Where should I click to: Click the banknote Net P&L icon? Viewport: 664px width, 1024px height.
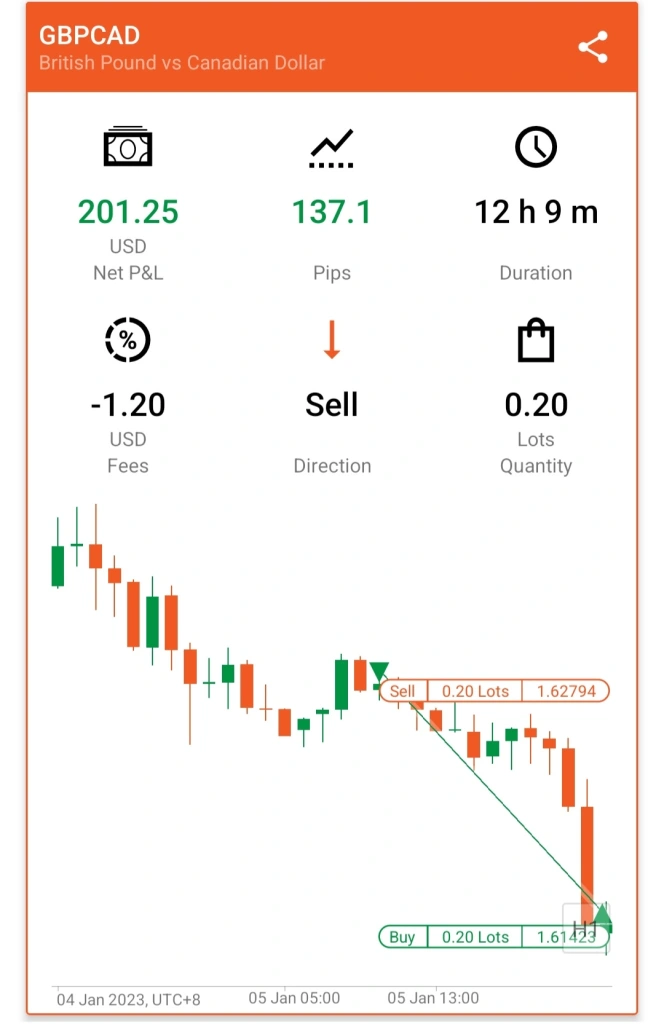pyautogui.click(x=128, y=146)
